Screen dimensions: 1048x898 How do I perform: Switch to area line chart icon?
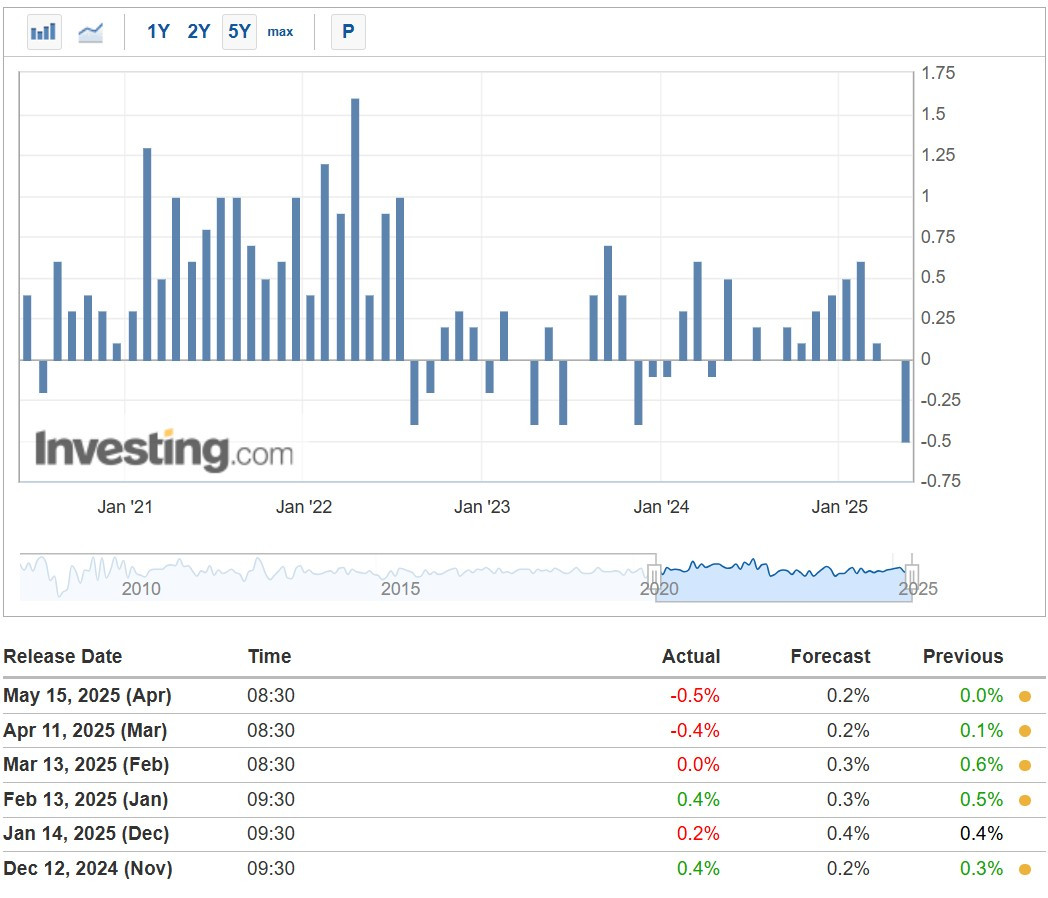click(90, 31)
